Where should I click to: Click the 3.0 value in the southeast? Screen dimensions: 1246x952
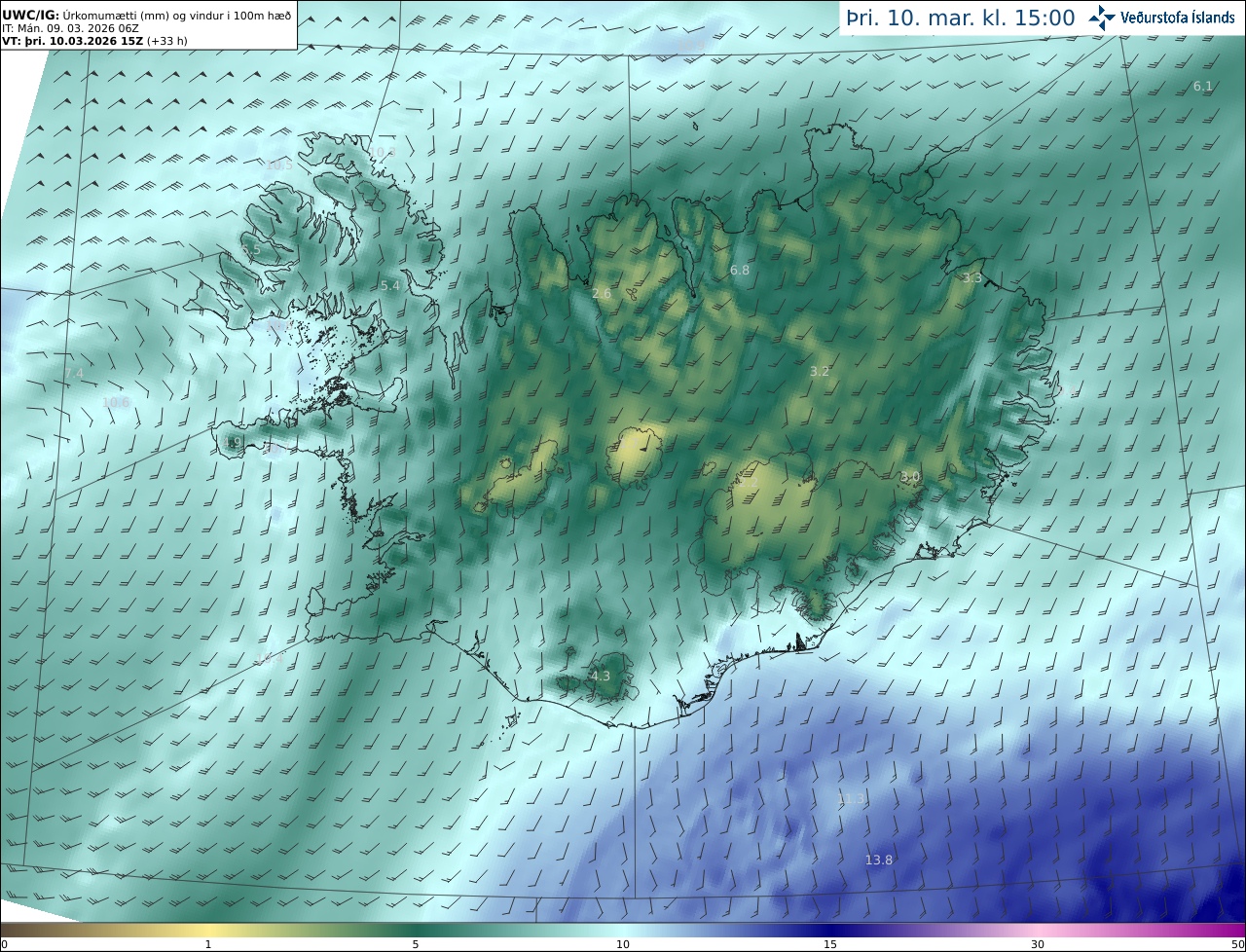coord(910,477)
